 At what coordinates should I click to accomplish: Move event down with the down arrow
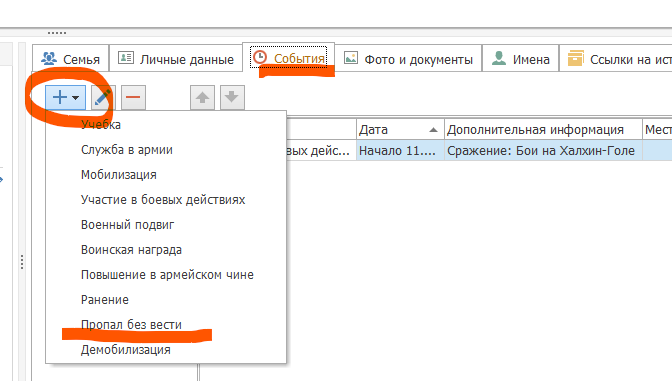(232, 97)
